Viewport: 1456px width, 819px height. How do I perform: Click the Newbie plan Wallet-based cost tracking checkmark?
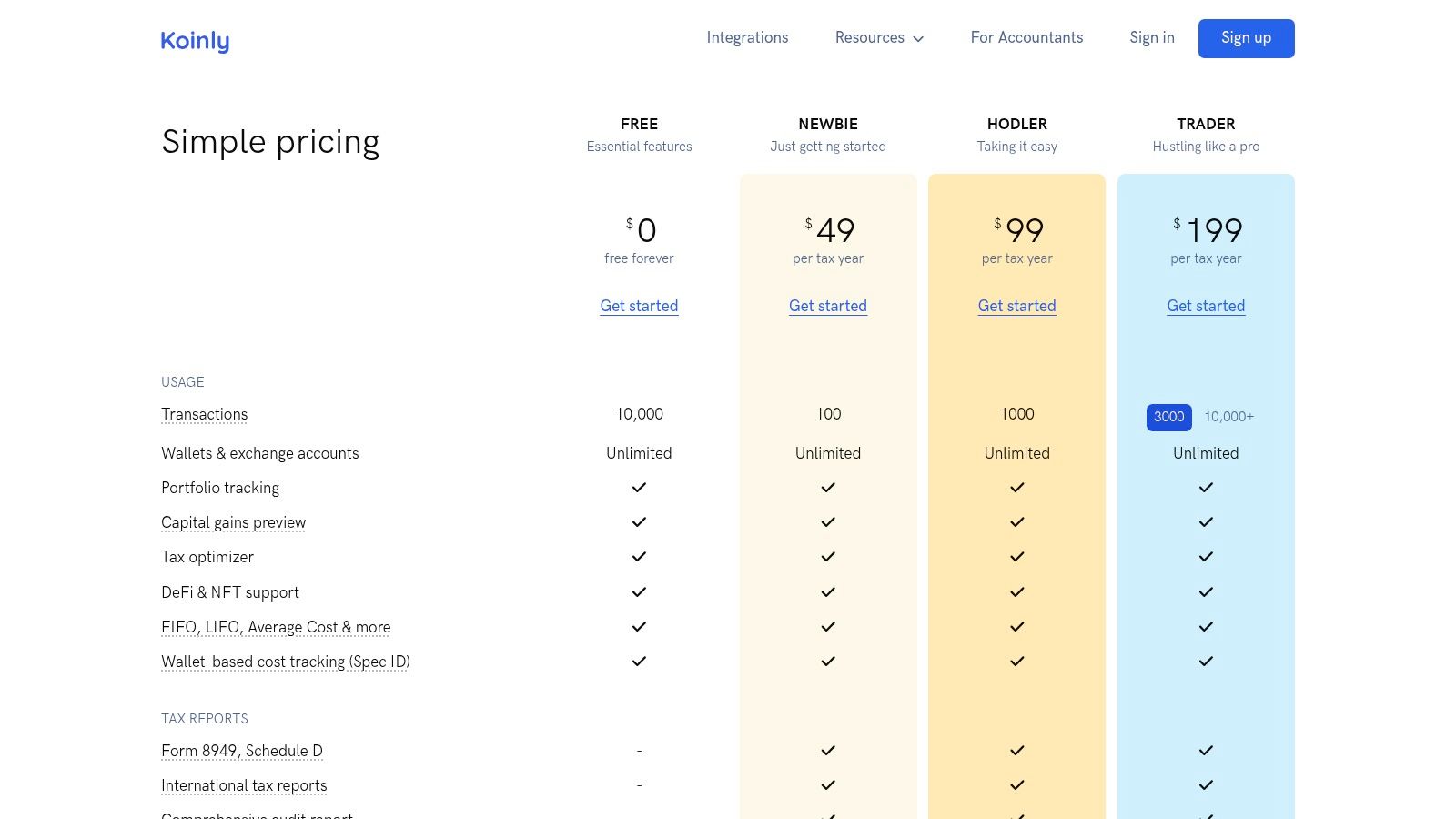point(828,662)
